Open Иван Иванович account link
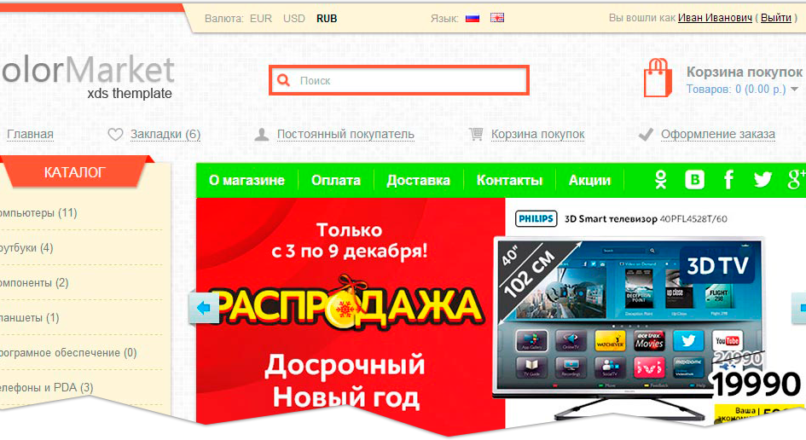806x440 pixels. coord(715,18)
